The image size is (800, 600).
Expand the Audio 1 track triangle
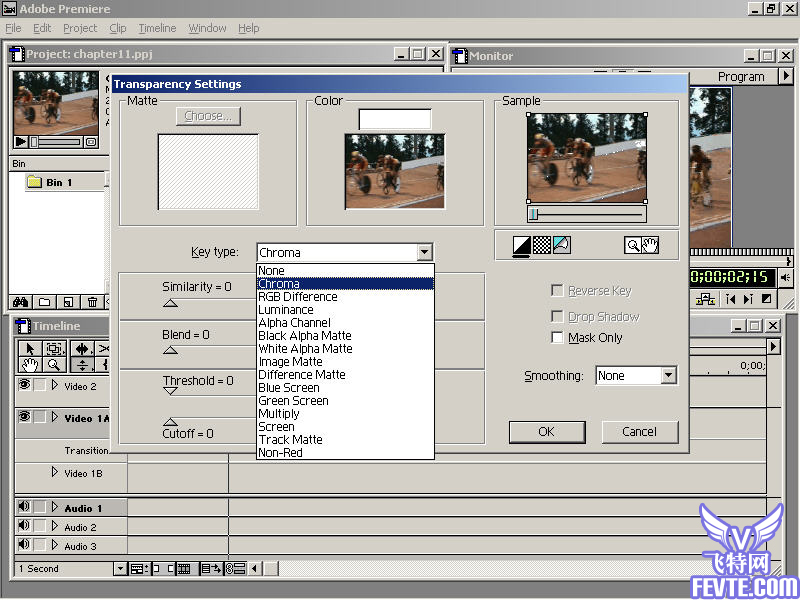click(x=55, y=507)
